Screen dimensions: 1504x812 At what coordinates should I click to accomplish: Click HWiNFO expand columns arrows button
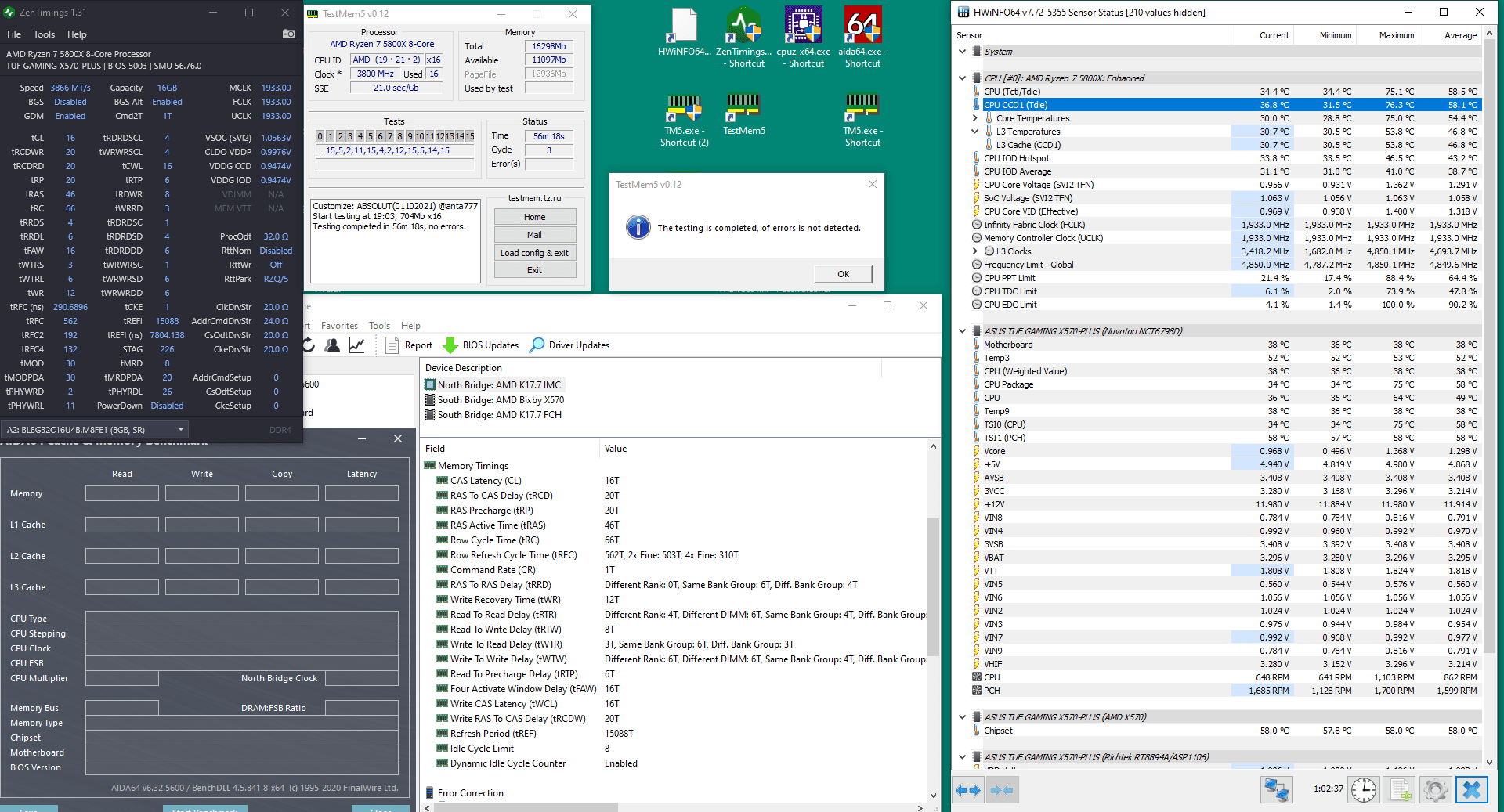(968, 790)
